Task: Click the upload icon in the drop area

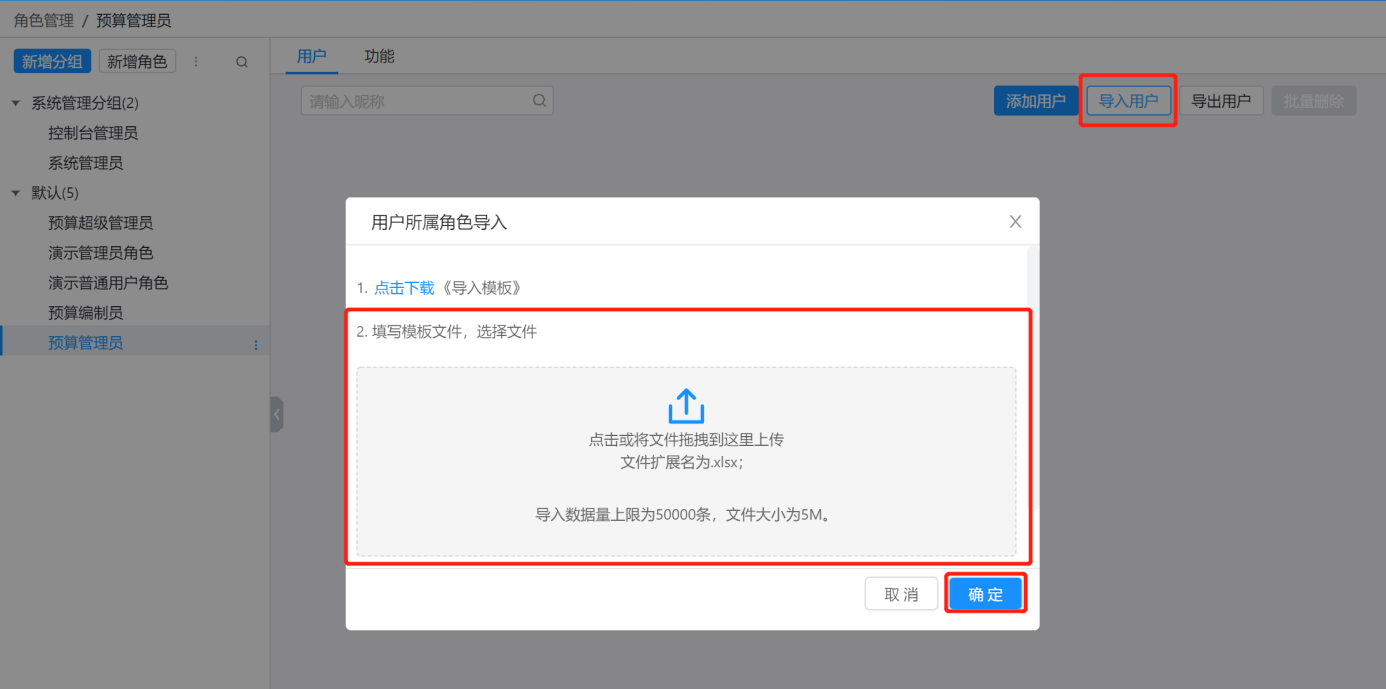Action: point(686,406)
